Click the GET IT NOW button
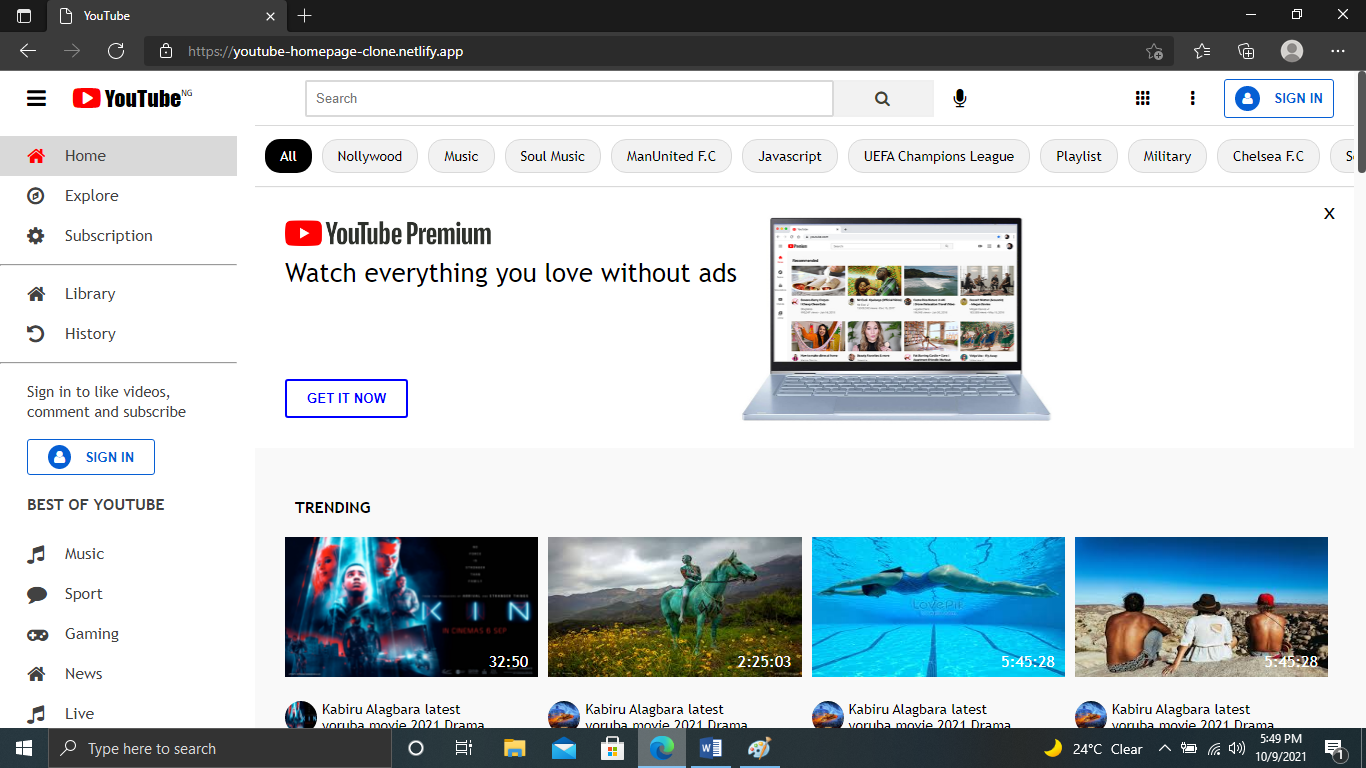This screenshot has height=768, width=1366. [346, 398]
